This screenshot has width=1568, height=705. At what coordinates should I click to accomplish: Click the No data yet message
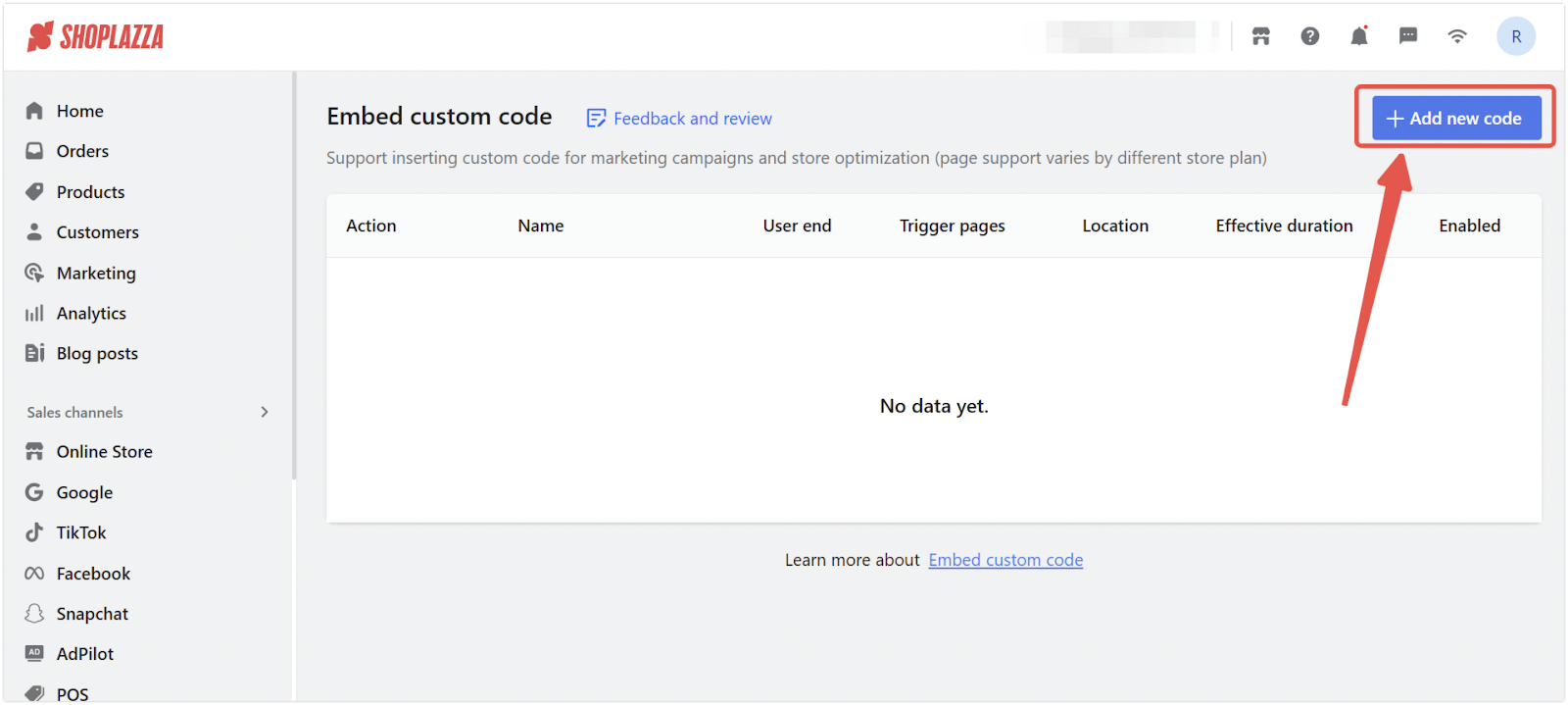(934, 406)
